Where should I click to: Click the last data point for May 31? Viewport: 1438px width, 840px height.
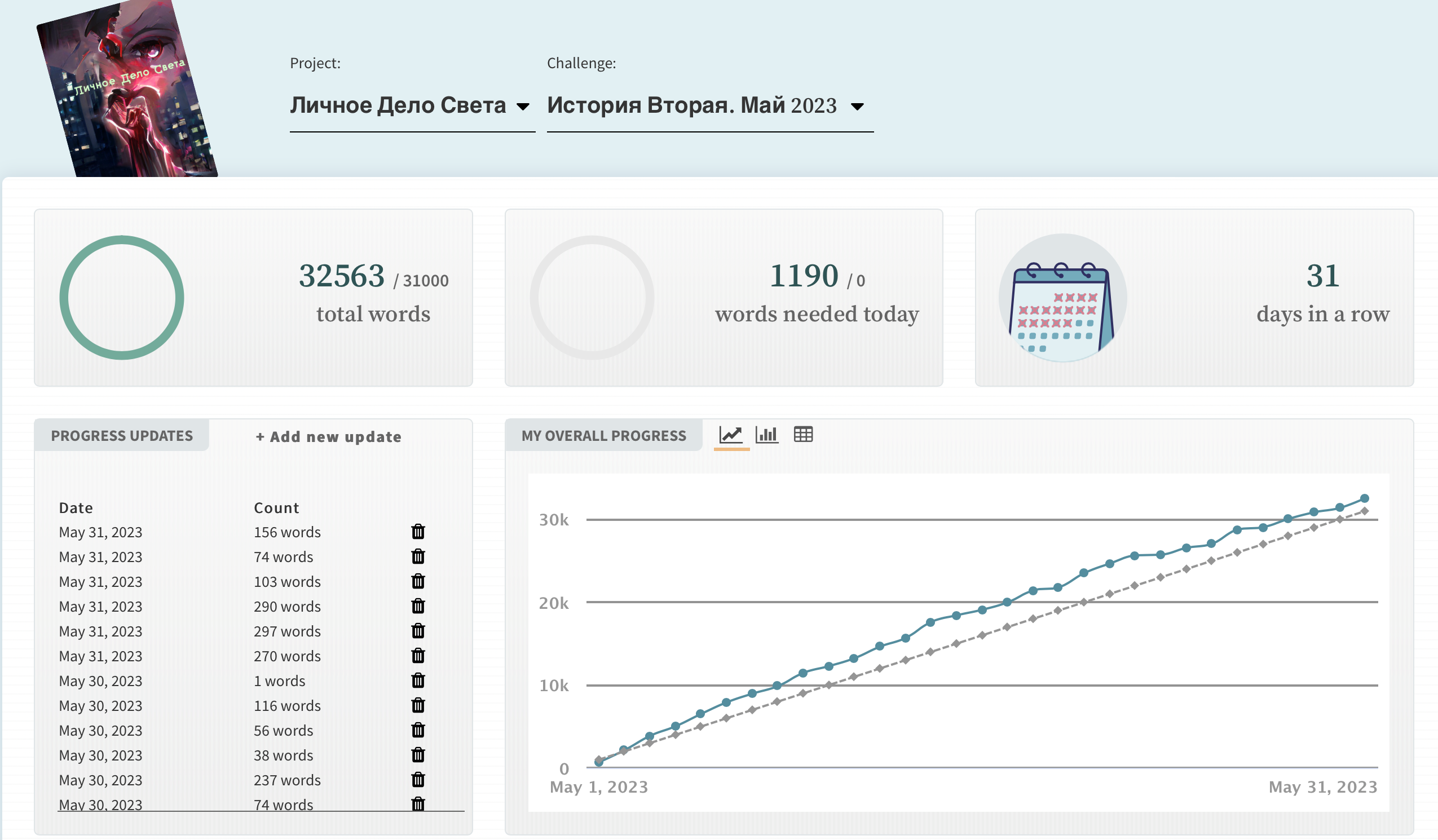point(1364,498)
